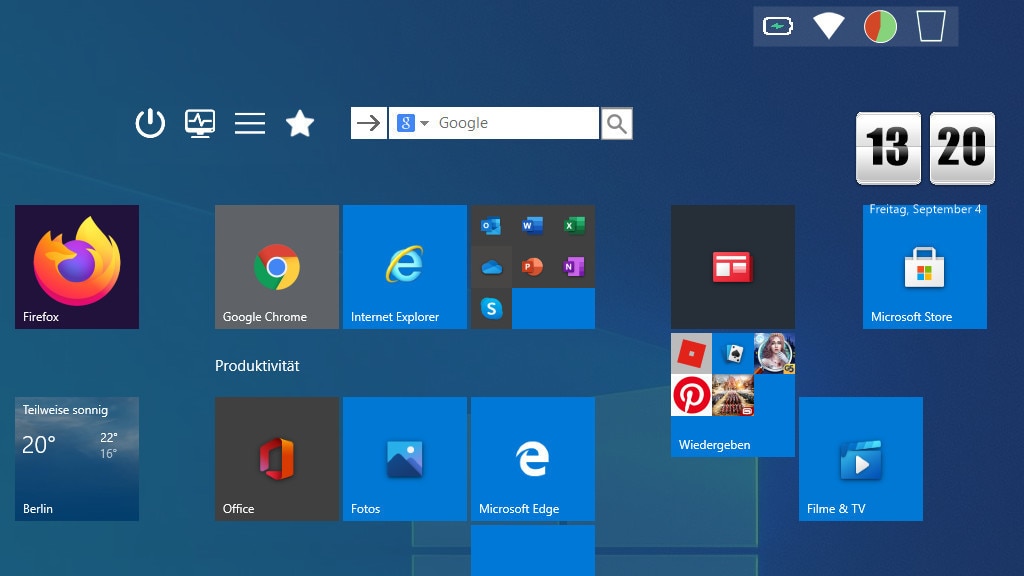Open Word in the Office folder tile

(x=532, y=226)
